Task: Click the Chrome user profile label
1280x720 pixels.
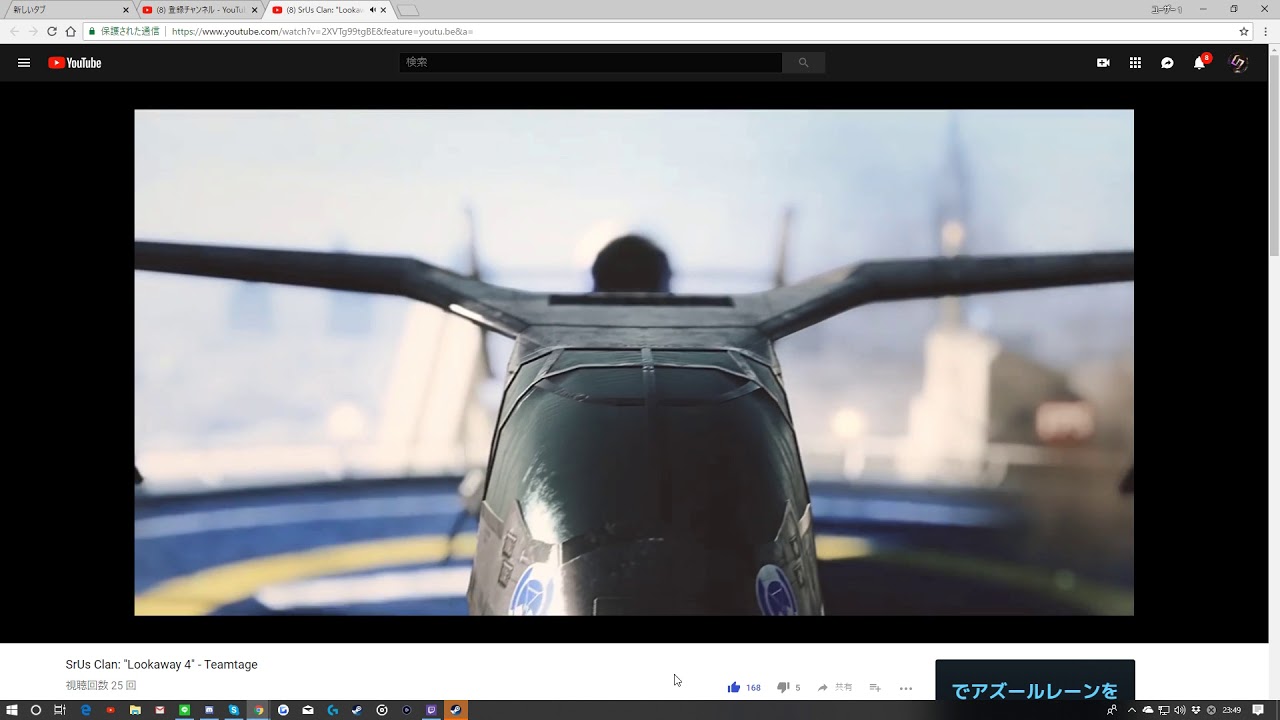Action: click(1167, 9)
